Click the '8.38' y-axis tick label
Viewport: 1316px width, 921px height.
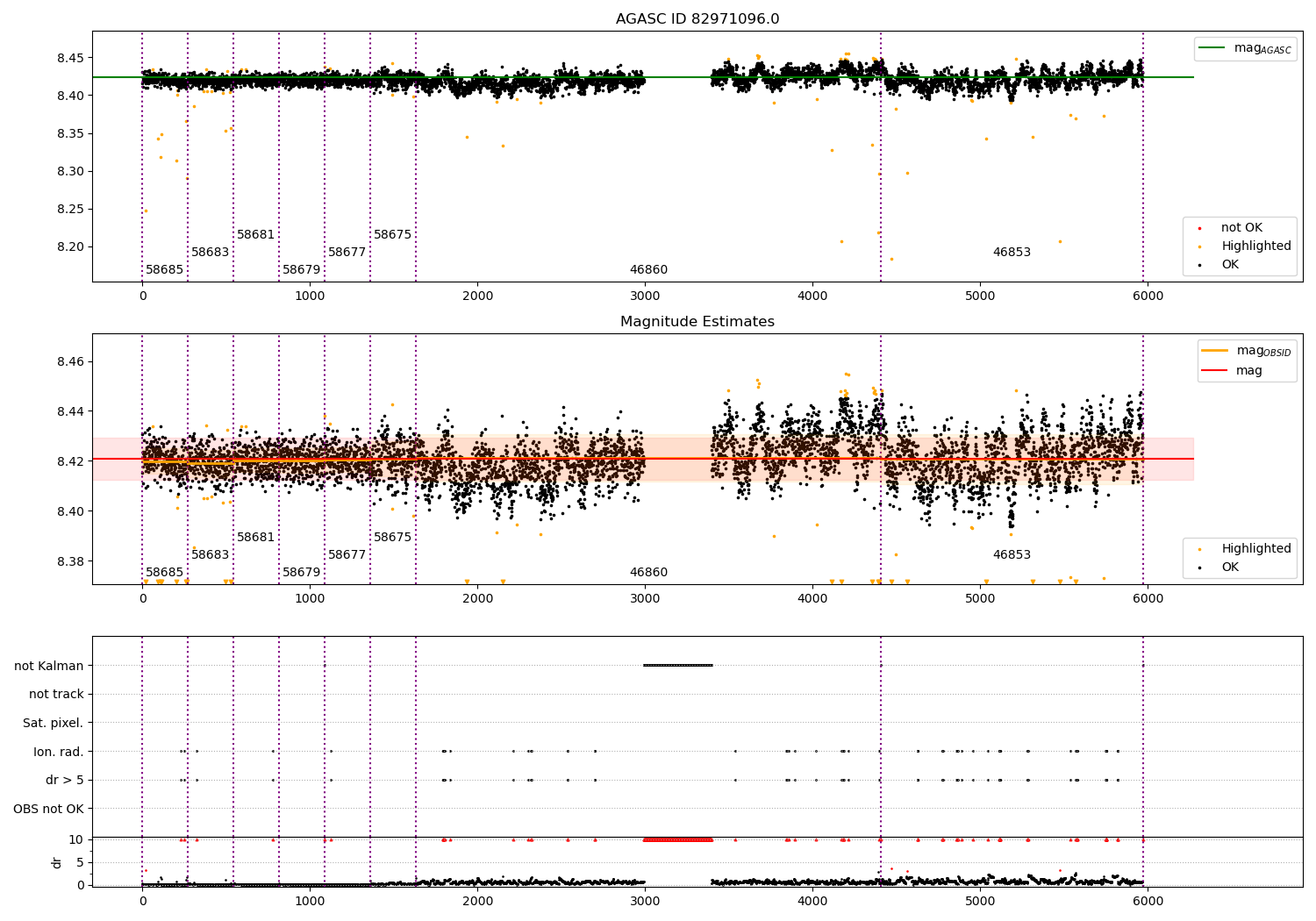(x=71, y=562)
